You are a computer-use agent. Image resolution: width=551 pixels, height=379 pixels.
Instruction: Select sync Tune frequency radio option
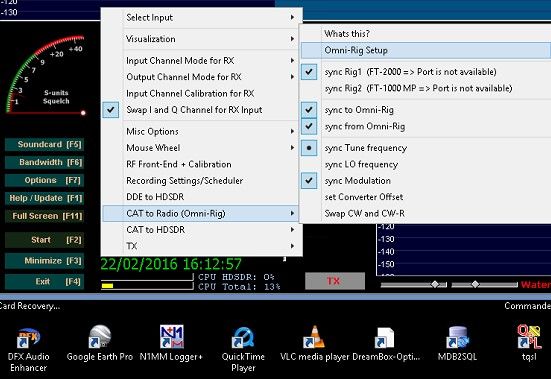309,148
